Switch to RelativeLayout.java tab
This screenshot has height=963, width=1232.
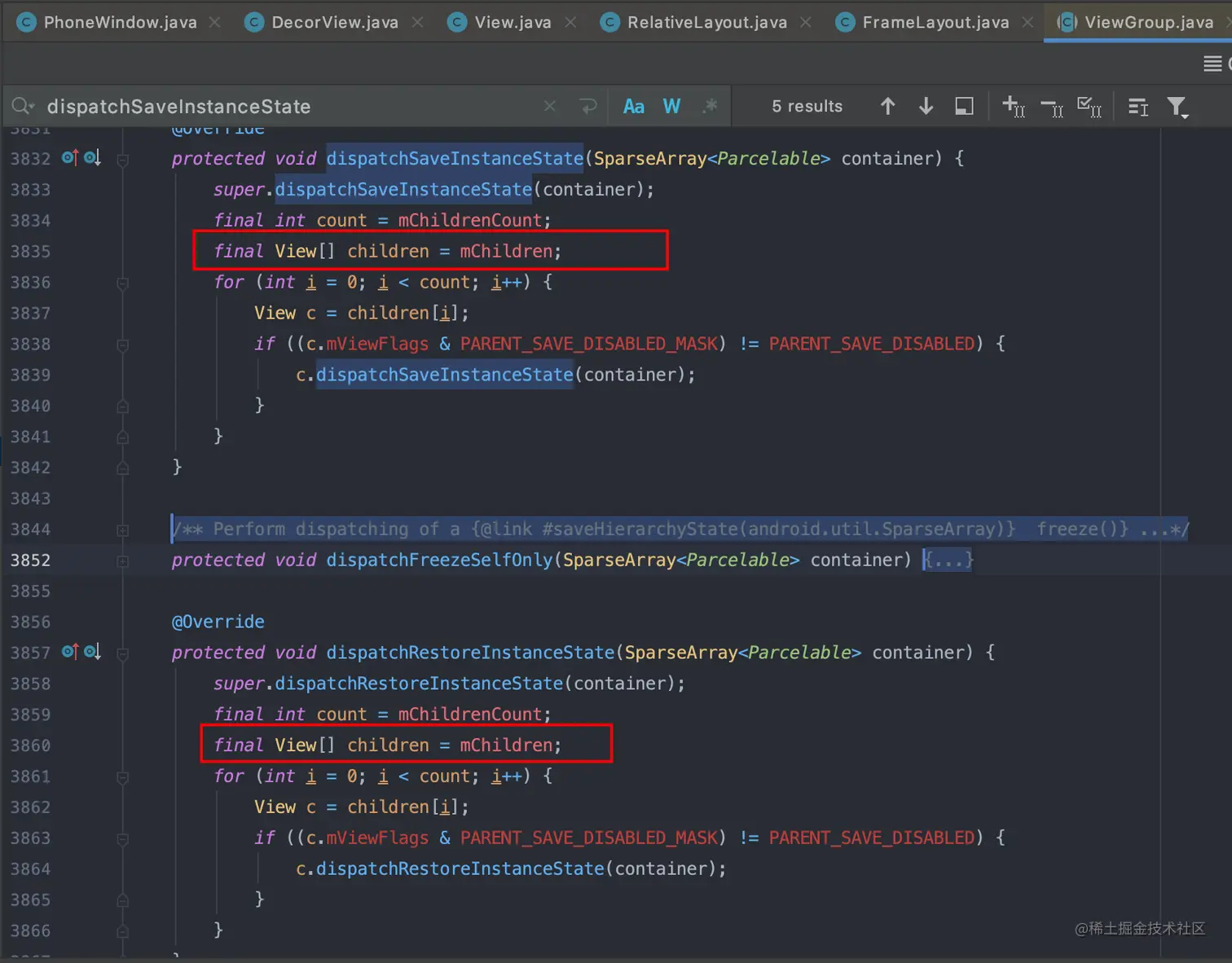(x=706, y=22)
